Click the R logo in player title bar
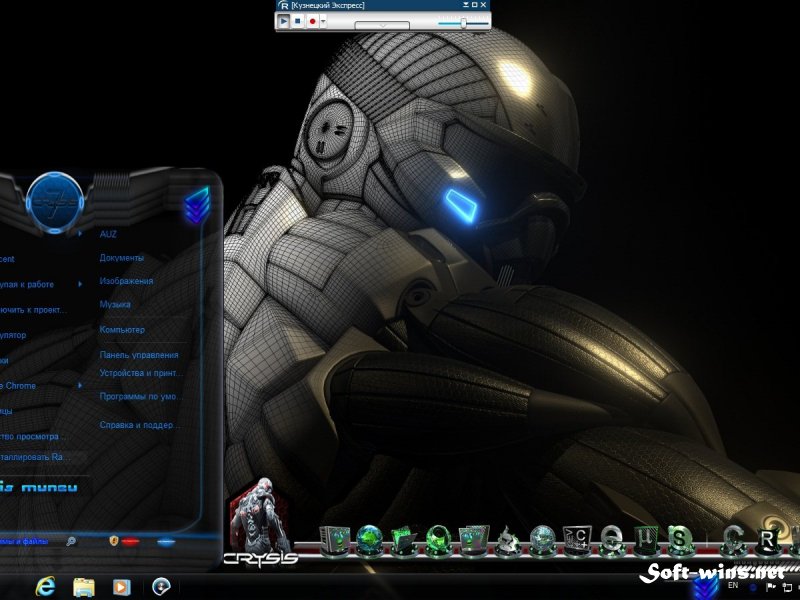 (x=283, y=5)
